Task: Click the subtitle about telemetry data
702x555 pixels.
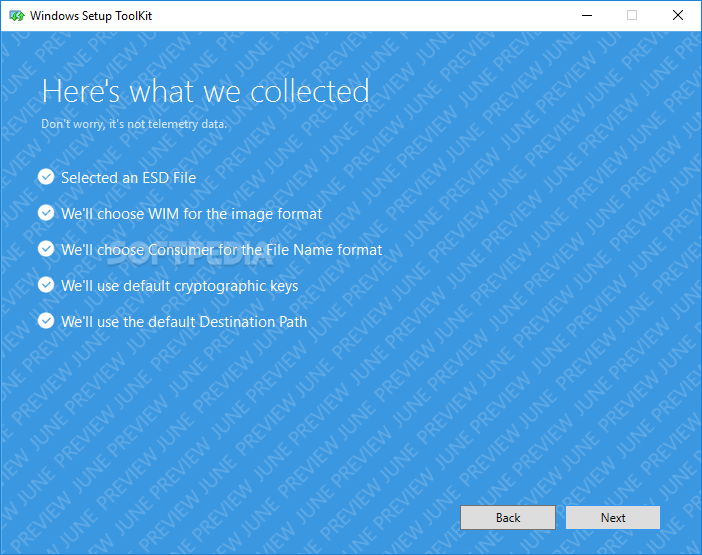Action: [x=134, y=124]
